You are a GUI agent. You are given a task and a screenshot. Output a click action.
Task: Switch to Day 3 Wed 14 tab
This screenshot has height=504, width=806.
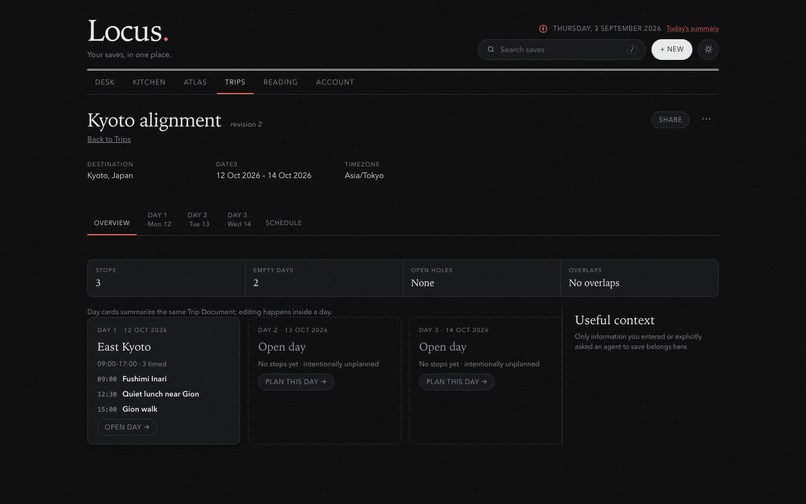click(x=238, y=220)
